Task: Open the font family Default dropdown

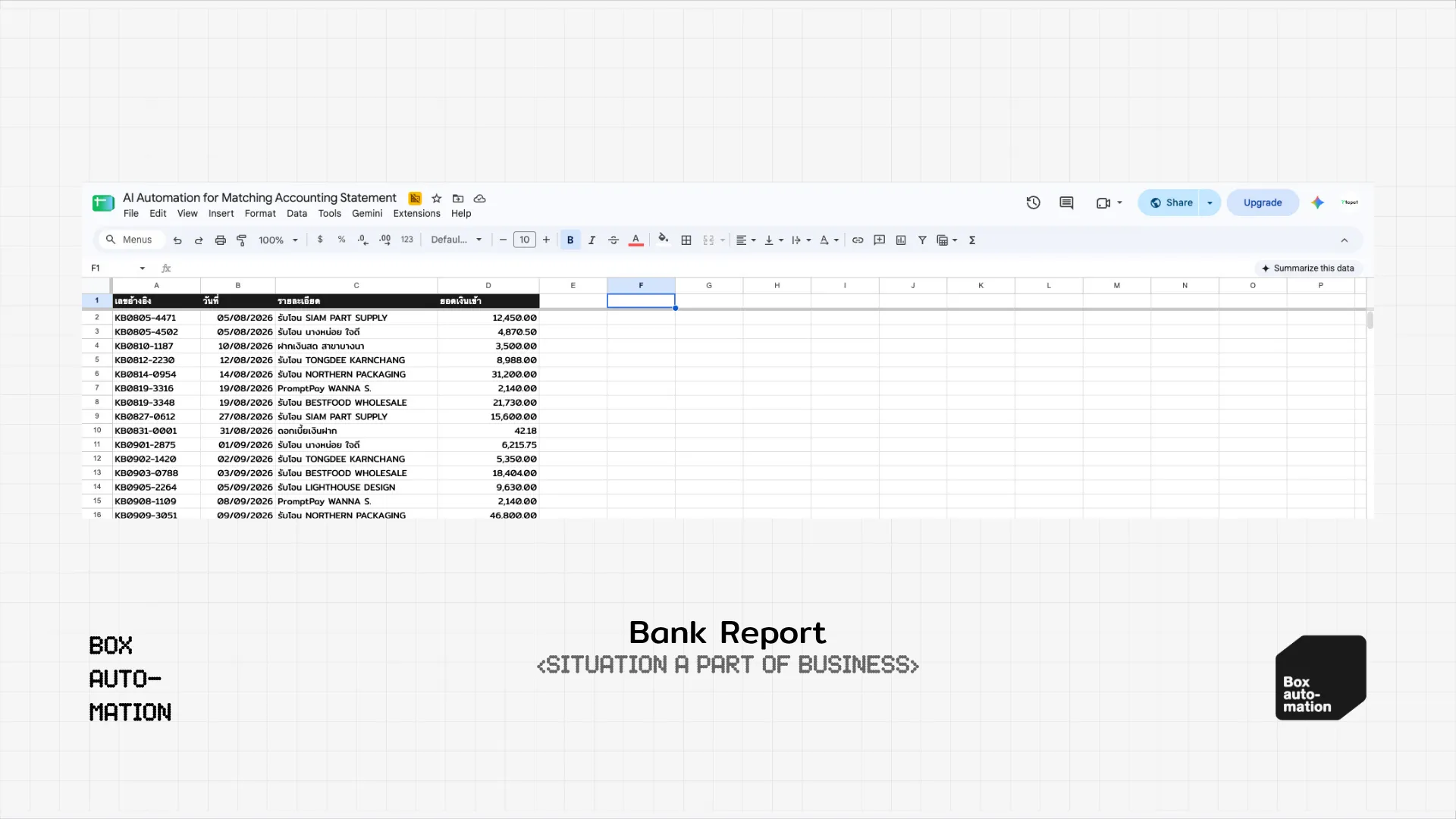Action: pos(457,240)
